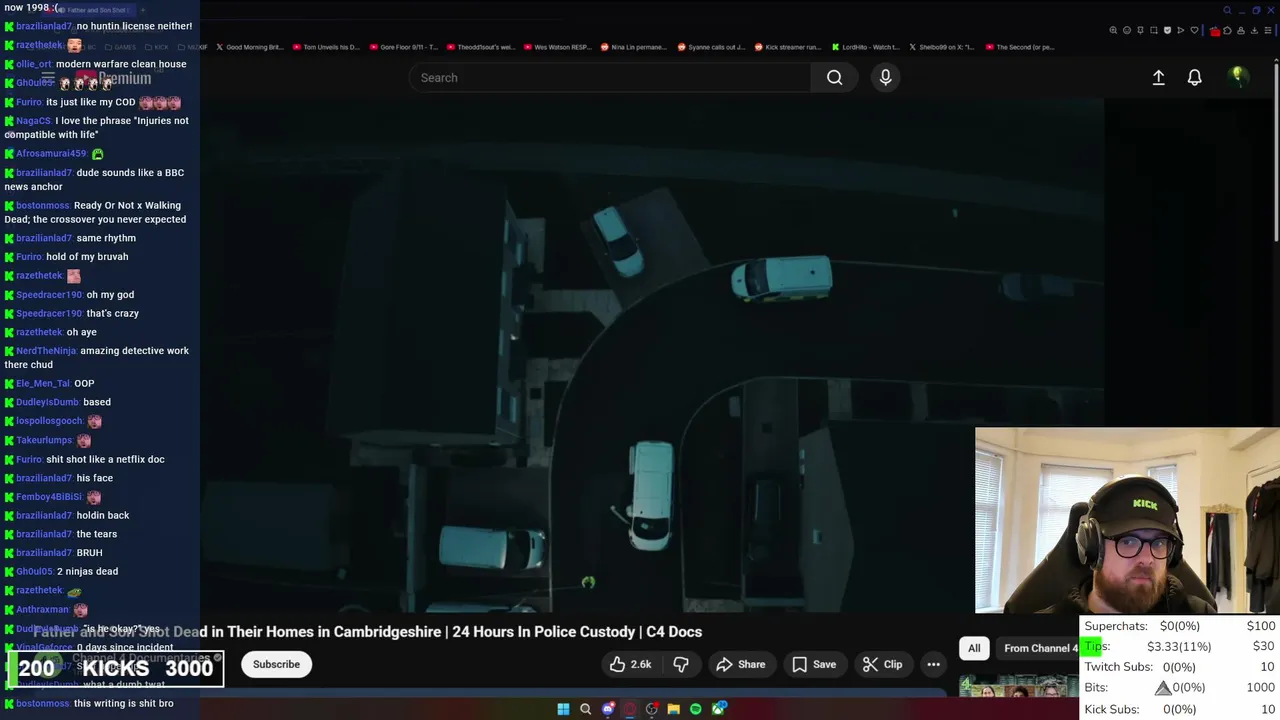Open the YouTube create upload icon
The image size is (1280, 720).
[1158, 77]
